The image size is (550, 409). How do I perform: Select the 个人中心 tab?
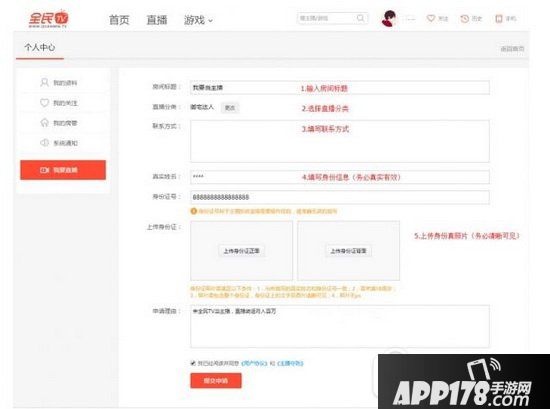40,47
